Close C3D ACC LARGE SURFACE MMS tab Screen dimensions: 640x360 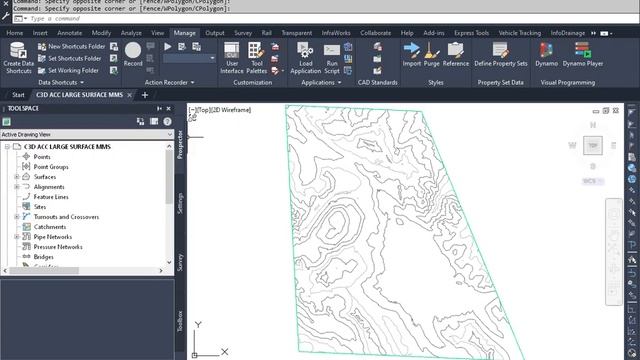pos(129,95)
